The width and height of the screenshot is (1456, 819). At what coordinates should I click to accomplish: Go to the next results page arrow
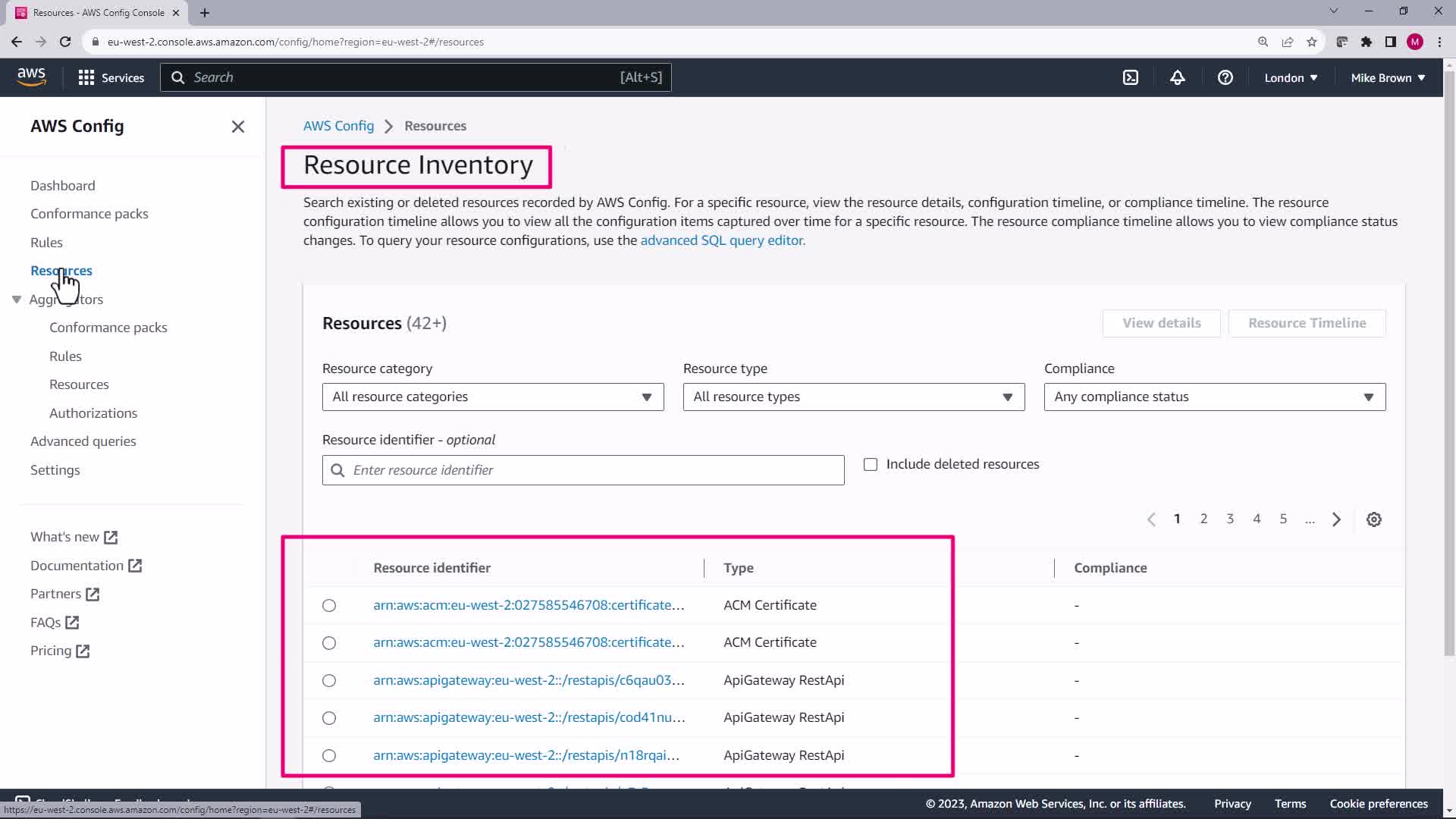click(x=1336, y=519)
